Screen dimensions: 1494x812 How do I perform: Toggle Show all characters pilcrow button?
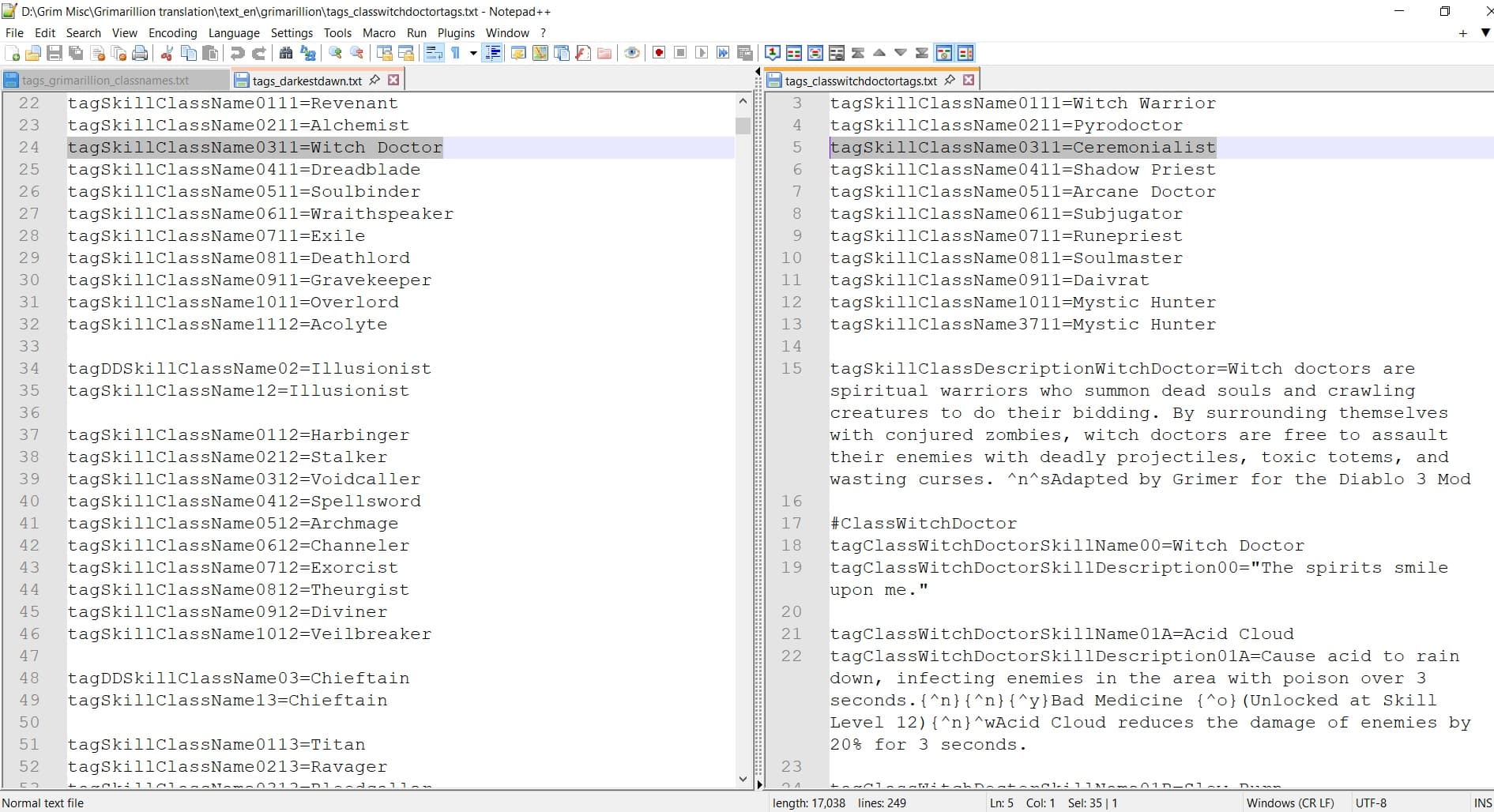(x=456, y=53)
